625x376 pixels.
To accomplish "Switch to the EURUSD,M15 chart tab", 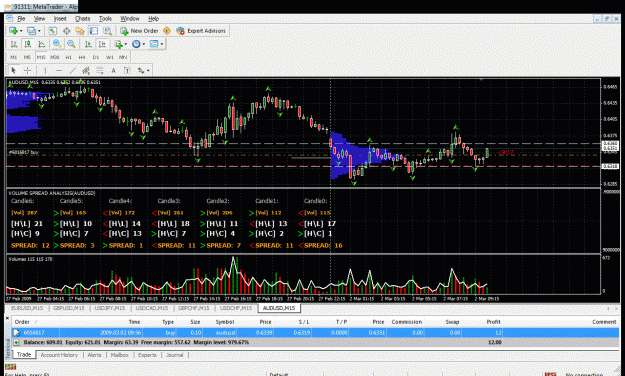I will [27, 308].
